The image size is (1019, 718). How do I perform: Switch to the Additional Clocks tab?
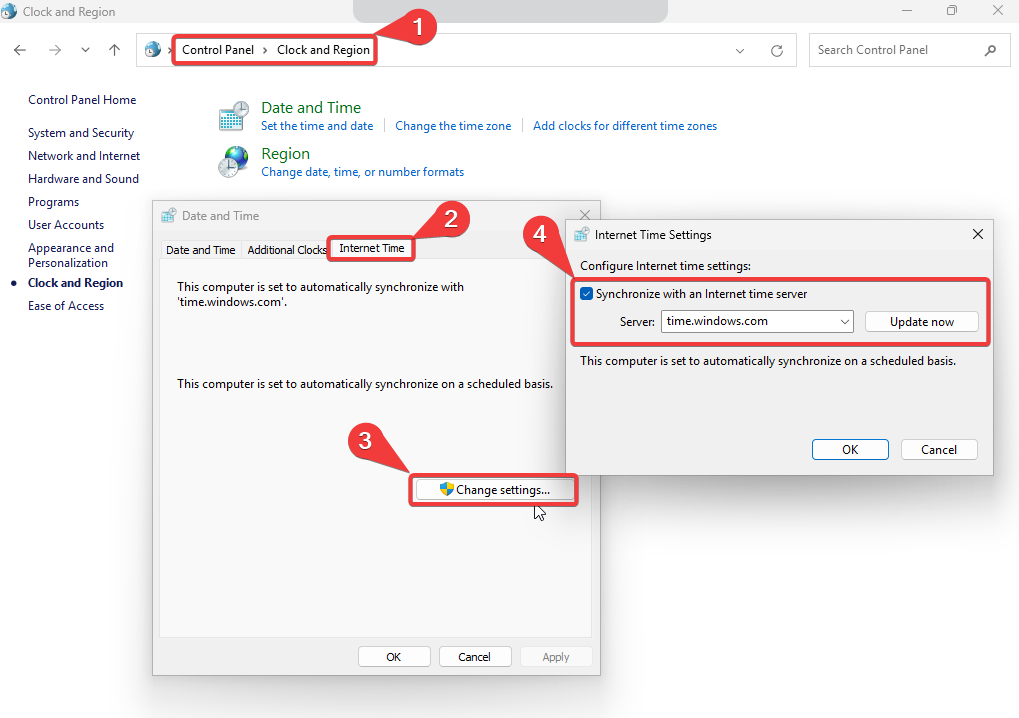[287, 250]
